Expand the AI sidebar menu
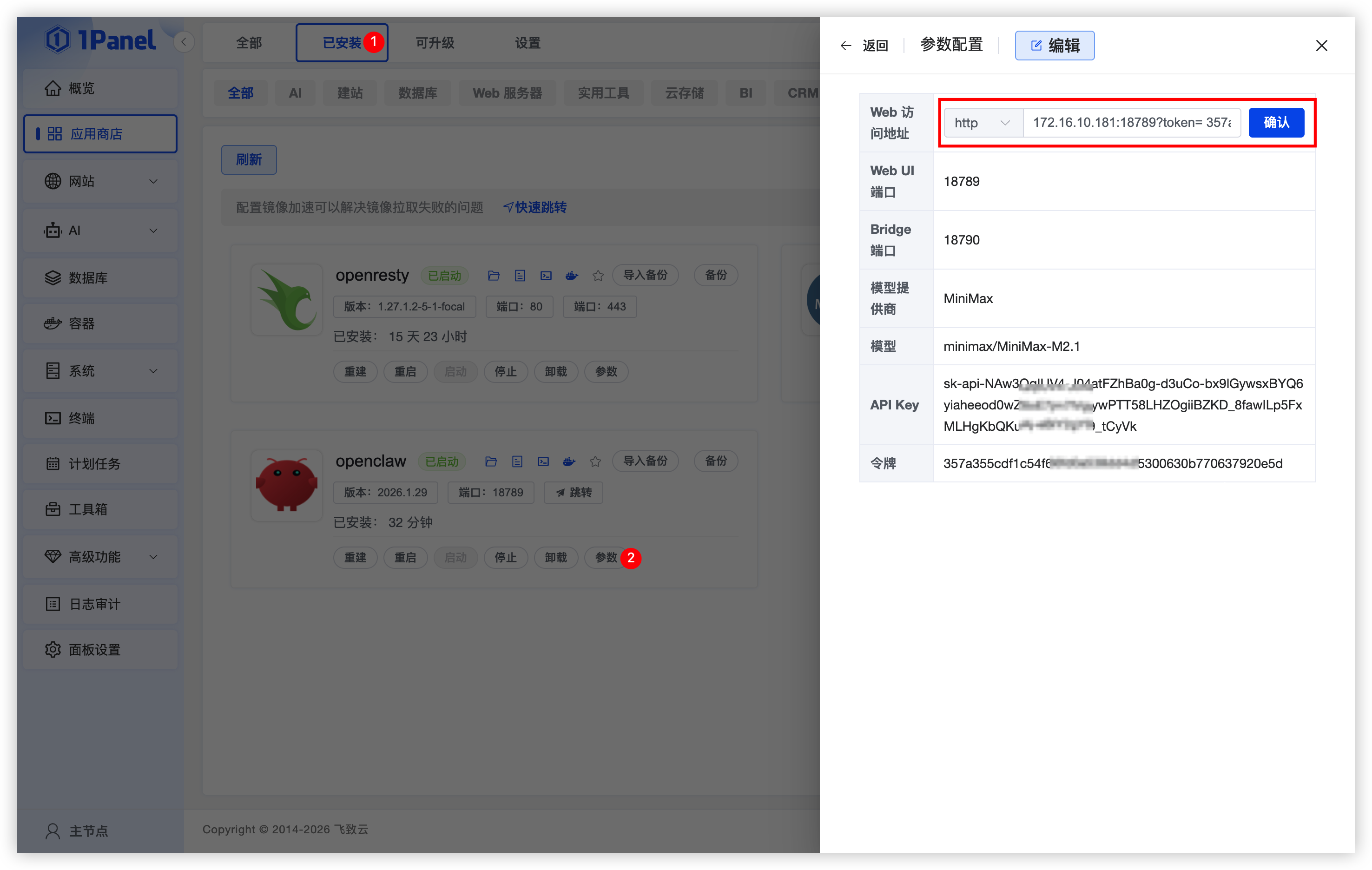Image resolution: width=1372 pixels, height=870 pixels. 100,231
